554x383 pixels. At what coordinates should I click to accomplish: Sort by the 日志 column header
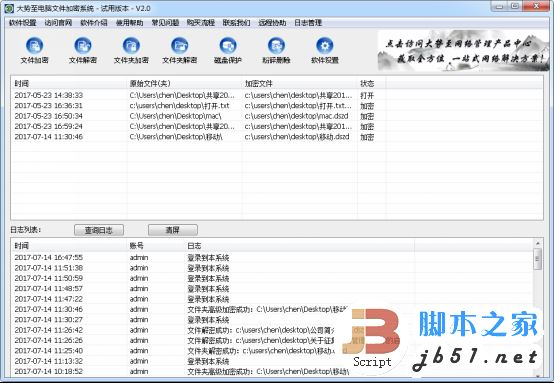(300, 246)
